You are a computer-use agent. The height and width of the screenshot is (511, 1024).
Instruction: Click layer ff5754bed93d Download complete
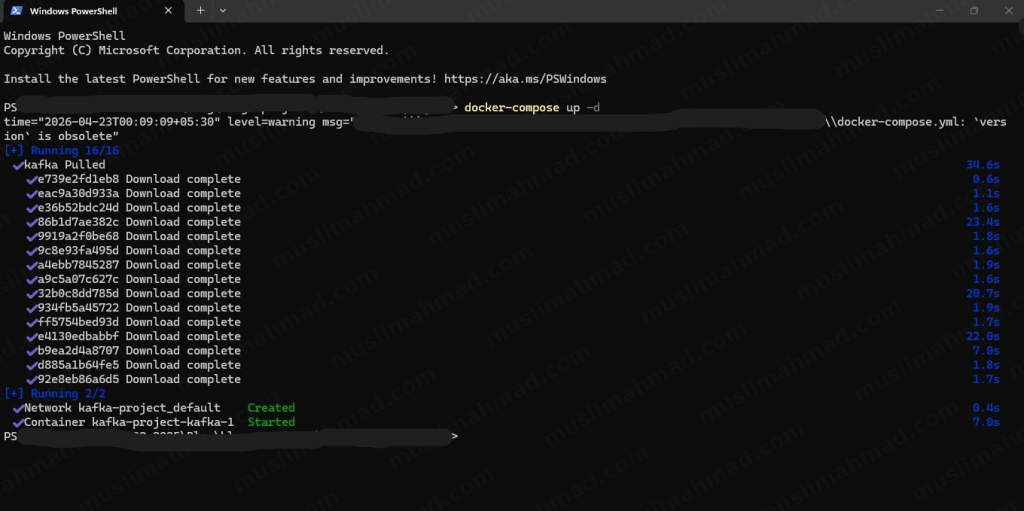[139, 322]
